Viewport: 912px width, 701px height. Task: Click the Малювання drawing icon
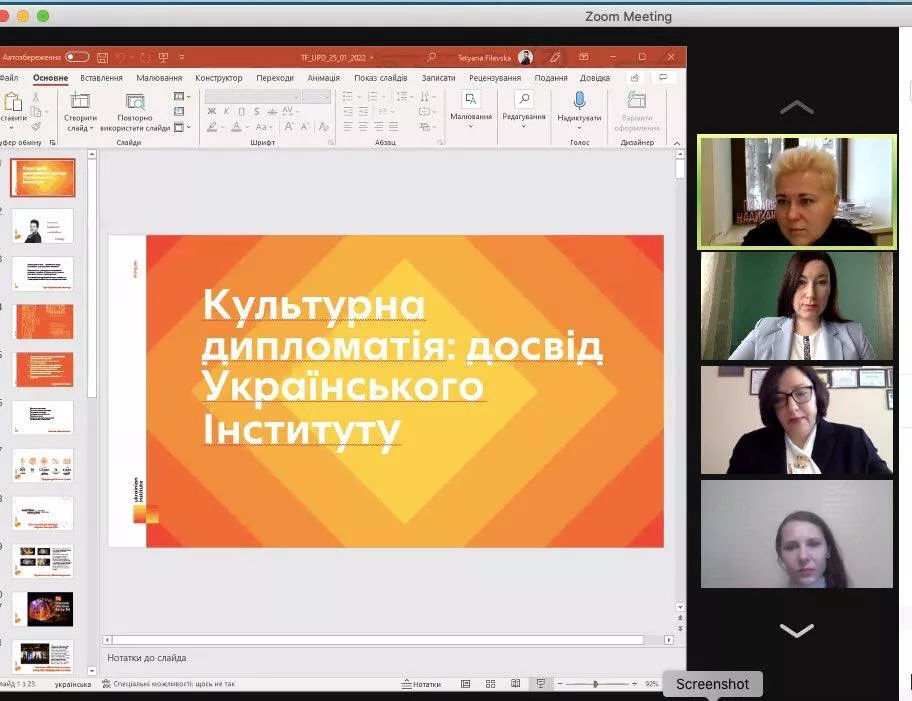(x=469, y=100)
